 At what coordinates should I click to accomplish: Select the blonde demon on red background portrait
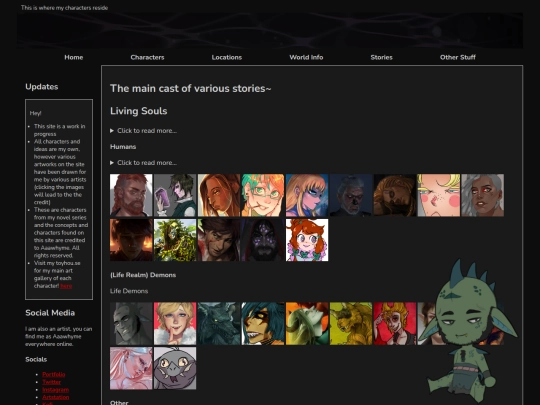pos(175,324)
